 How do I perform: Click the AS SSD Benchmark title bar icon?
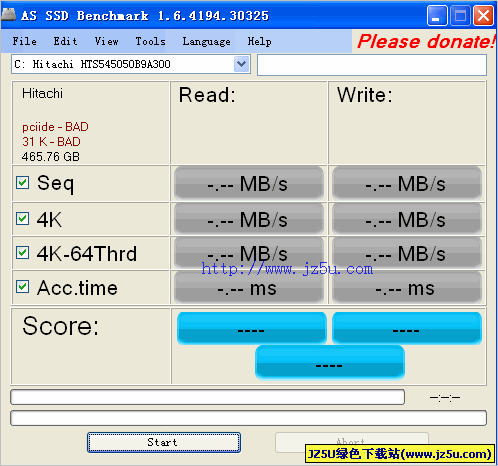coord(9,14)
